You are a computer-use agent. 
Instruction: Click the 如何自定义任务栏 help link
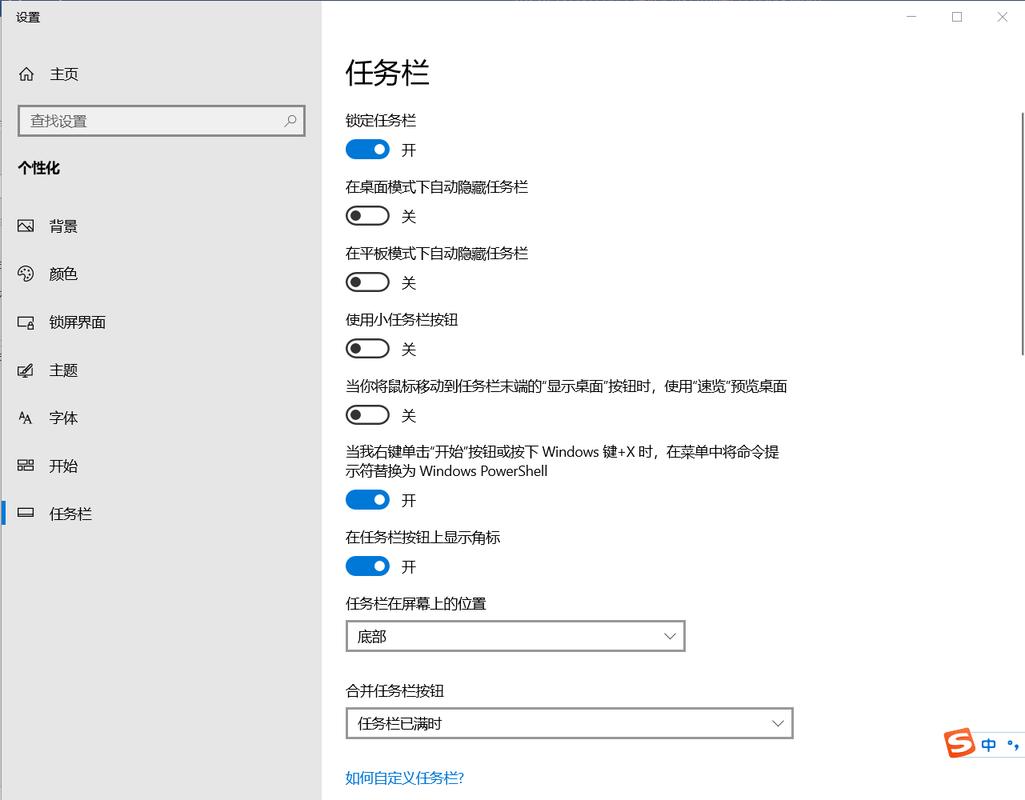click(404, 777)
